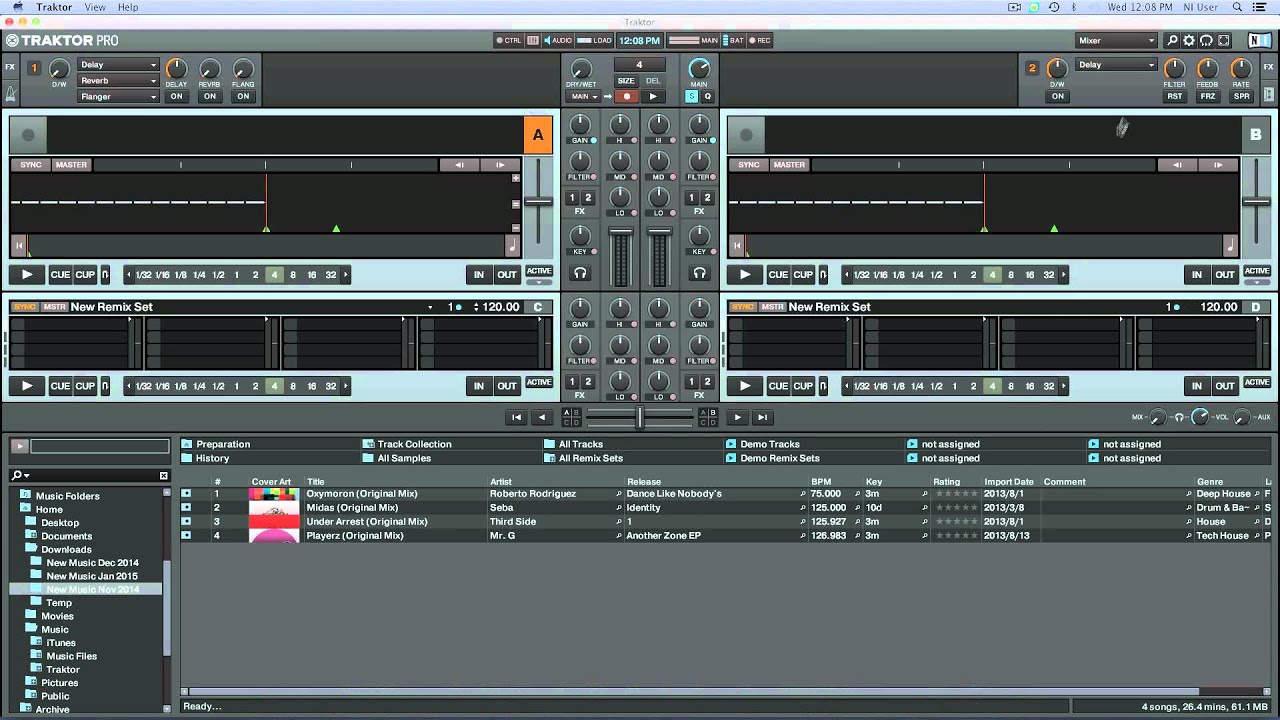Viewport: 1280px width, 720px height.
Task: Open the search options dropdown in browser
Action: 21,476
